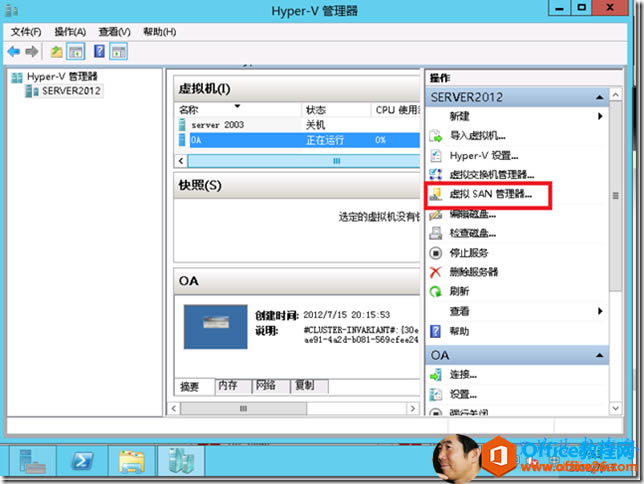Click Hyper-V Manager taskbar icon
This screenshot has height=484, width=644.
click(181, 461)
